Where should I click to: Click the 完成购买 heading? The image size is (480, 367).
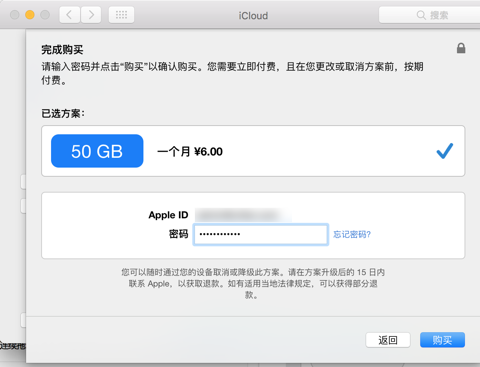click(62, 50)
